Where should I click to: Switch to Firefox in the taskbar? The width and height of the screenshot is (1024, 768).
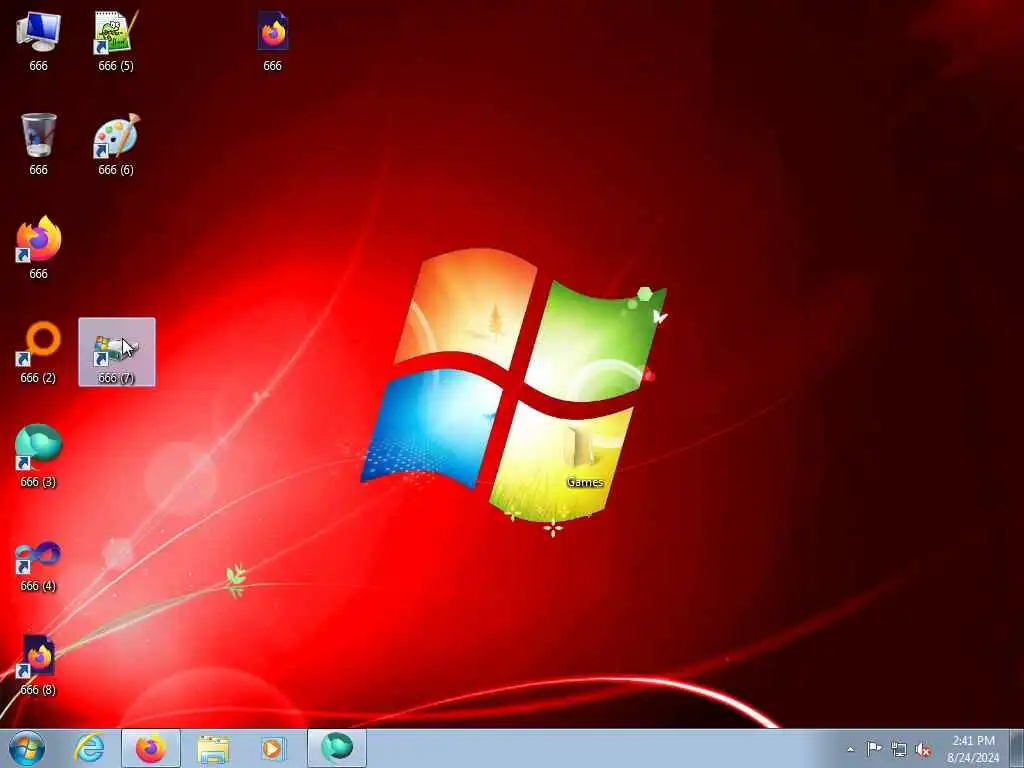(x=150, y=748)
